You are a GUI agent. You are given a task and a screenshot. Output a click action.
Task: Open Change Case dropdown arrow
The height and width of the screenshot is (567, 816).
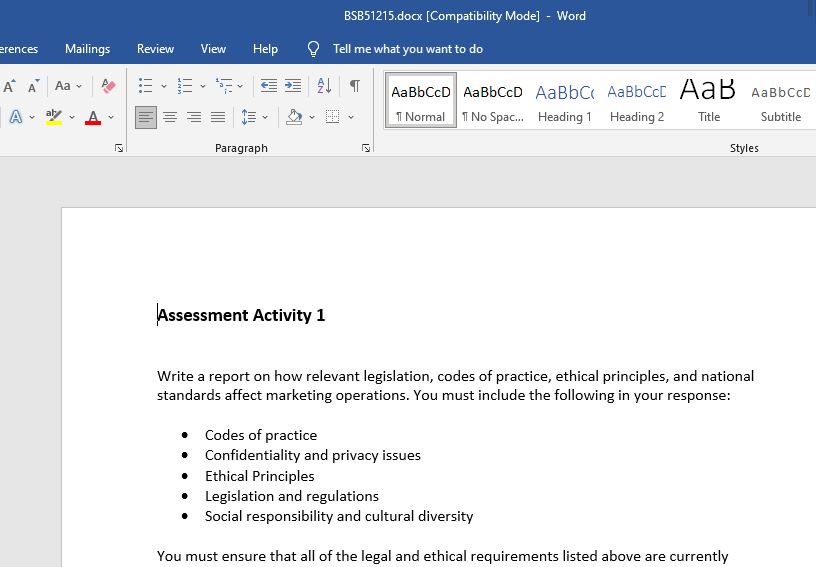click(x=79, y=86)
